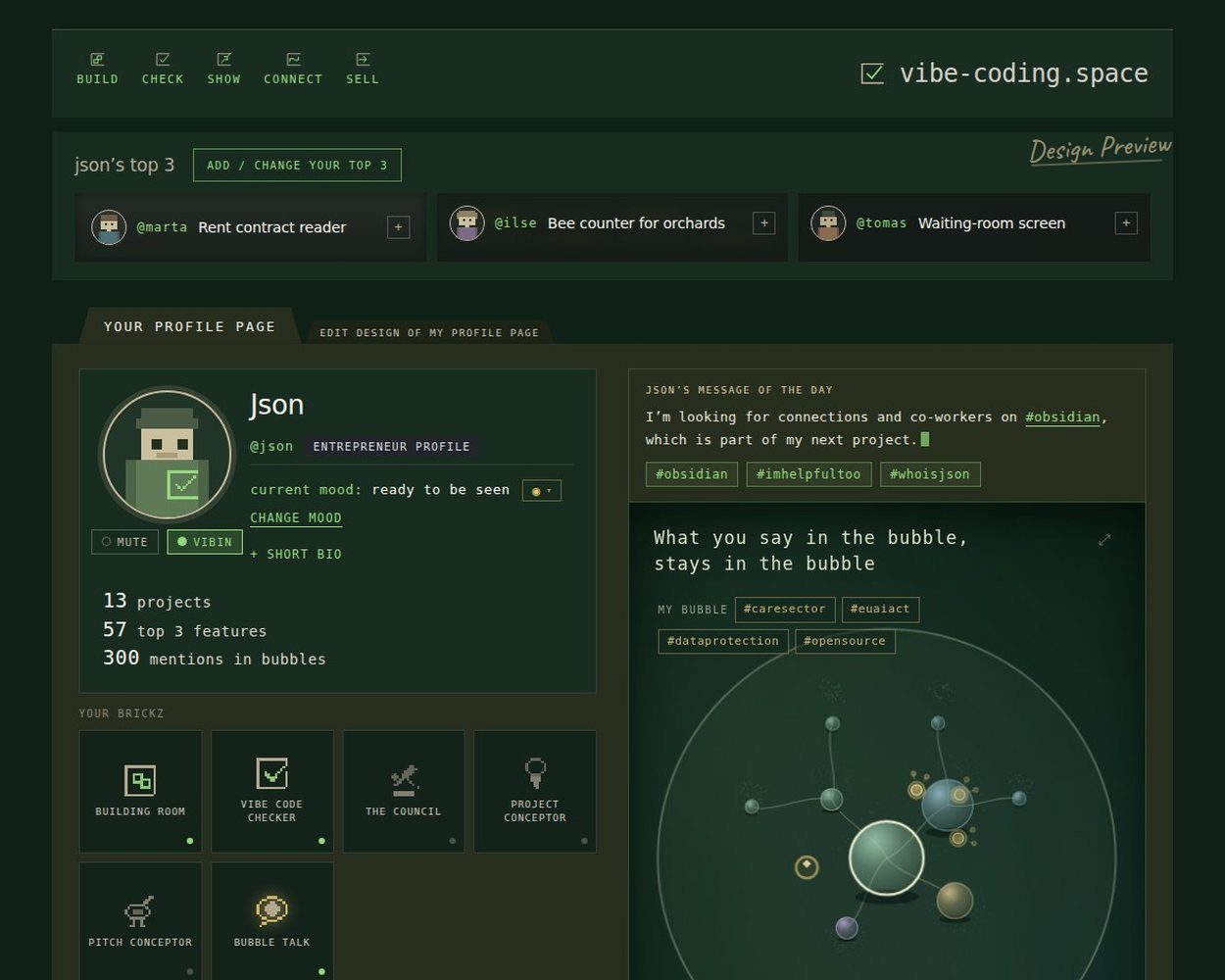The height and width of the screenshot is (980, 1225).
Task: Expand the Bee counter for orchards plus
Action: pyautogui.click(x=763, y=223)
